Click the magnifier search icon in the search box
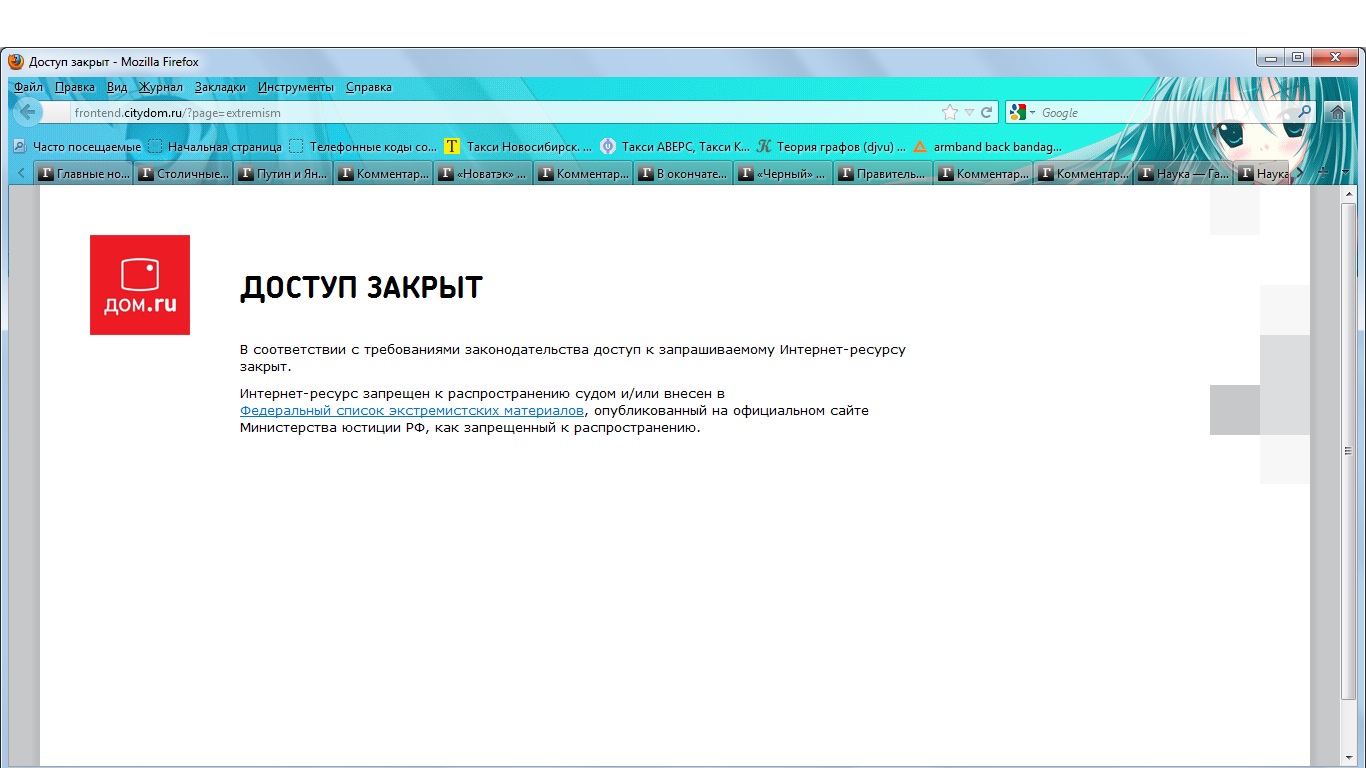 [x=1304, y=113]
